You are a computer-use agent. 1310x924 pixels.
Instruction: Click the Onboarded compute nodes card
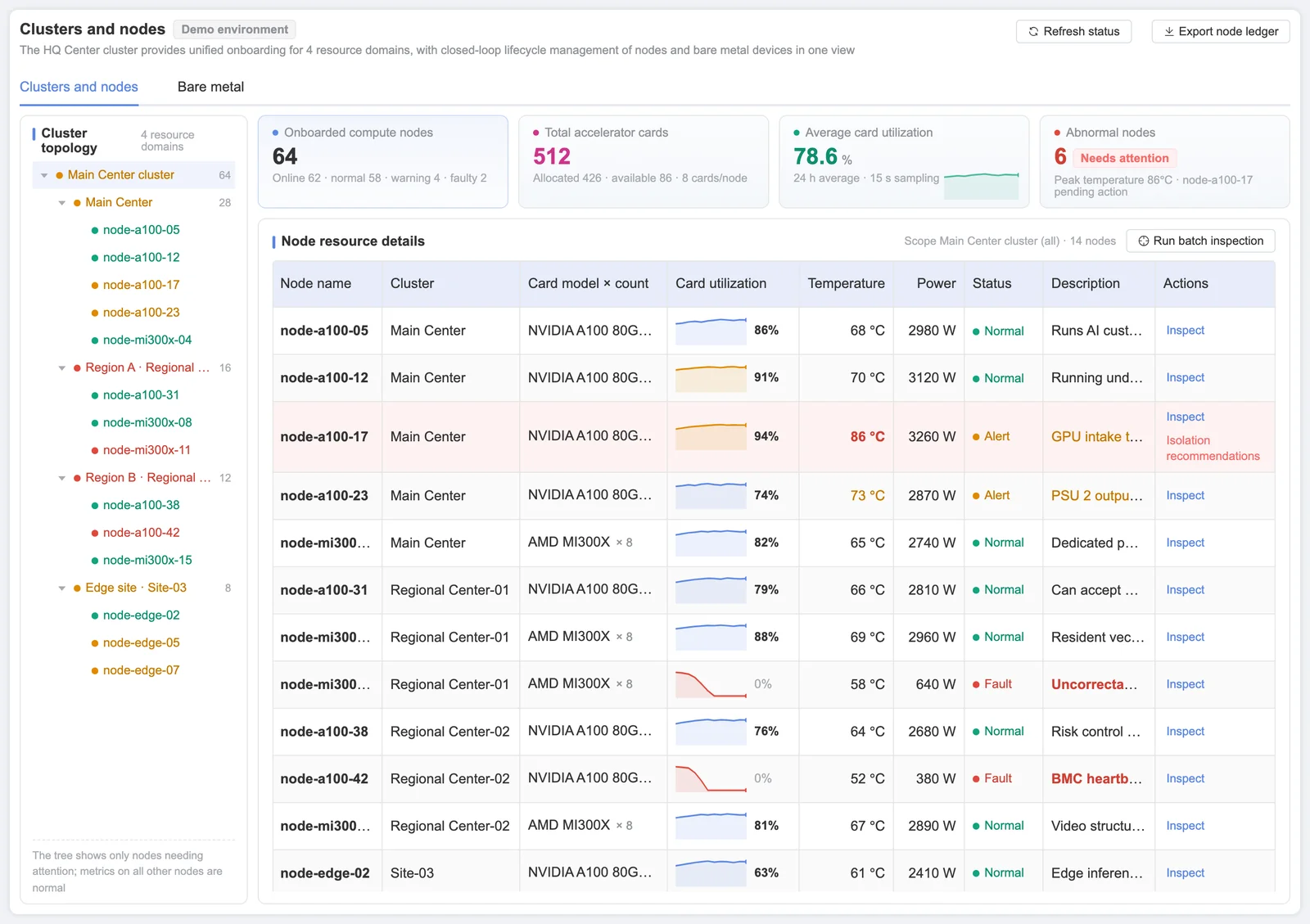pyautogui.click(x=383, y=161)
